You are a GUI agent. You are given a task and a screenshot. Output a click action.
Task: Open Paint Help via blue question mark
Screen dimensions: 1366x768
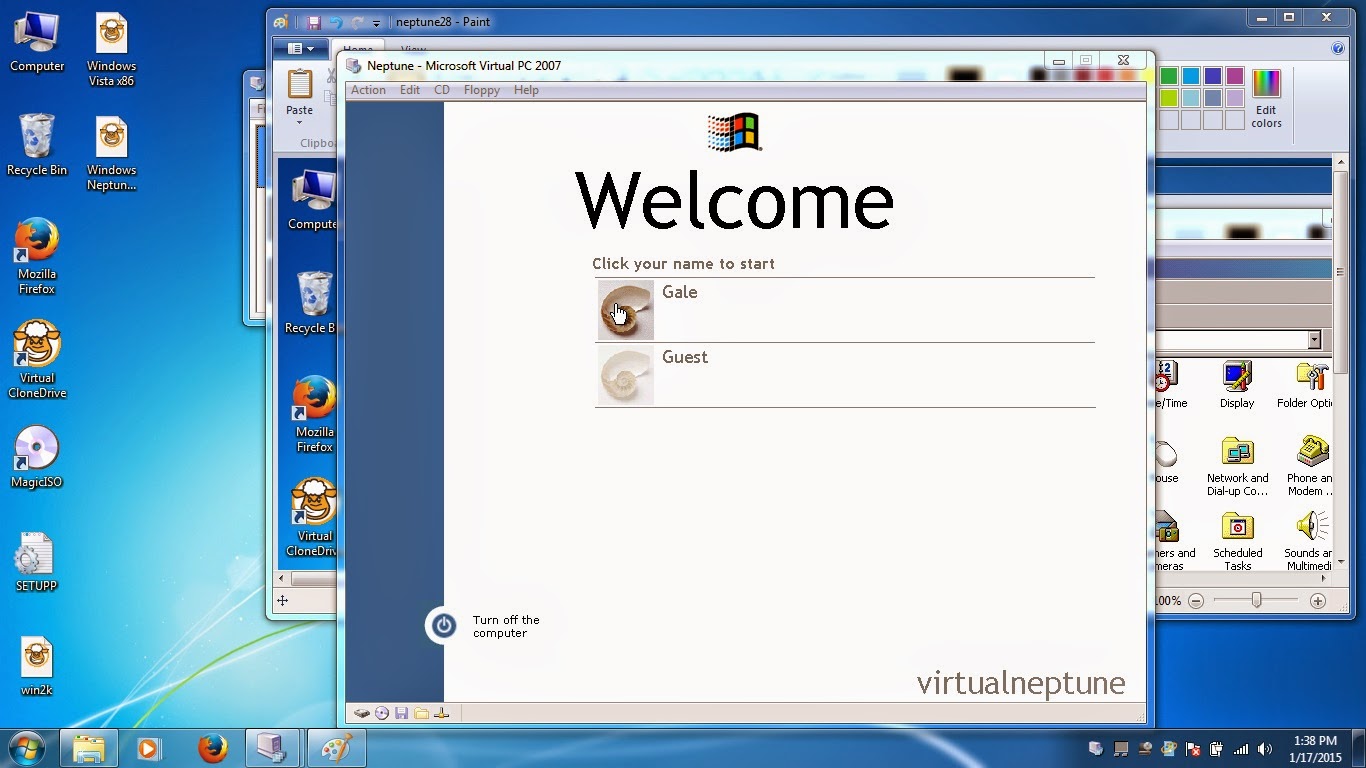[x=1338, y=48]
